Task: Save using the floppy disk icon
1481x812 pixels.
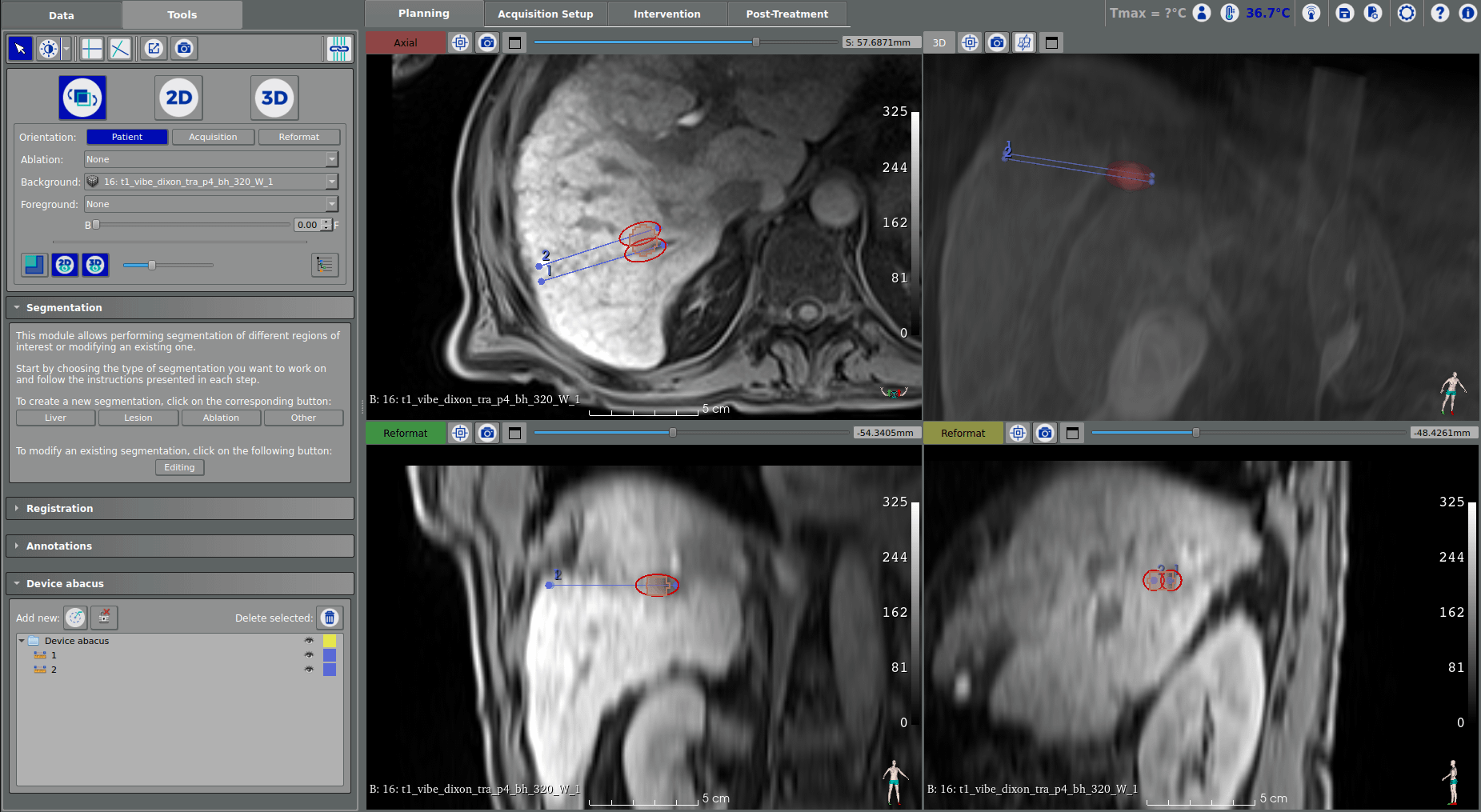Action: (1344, 13)
